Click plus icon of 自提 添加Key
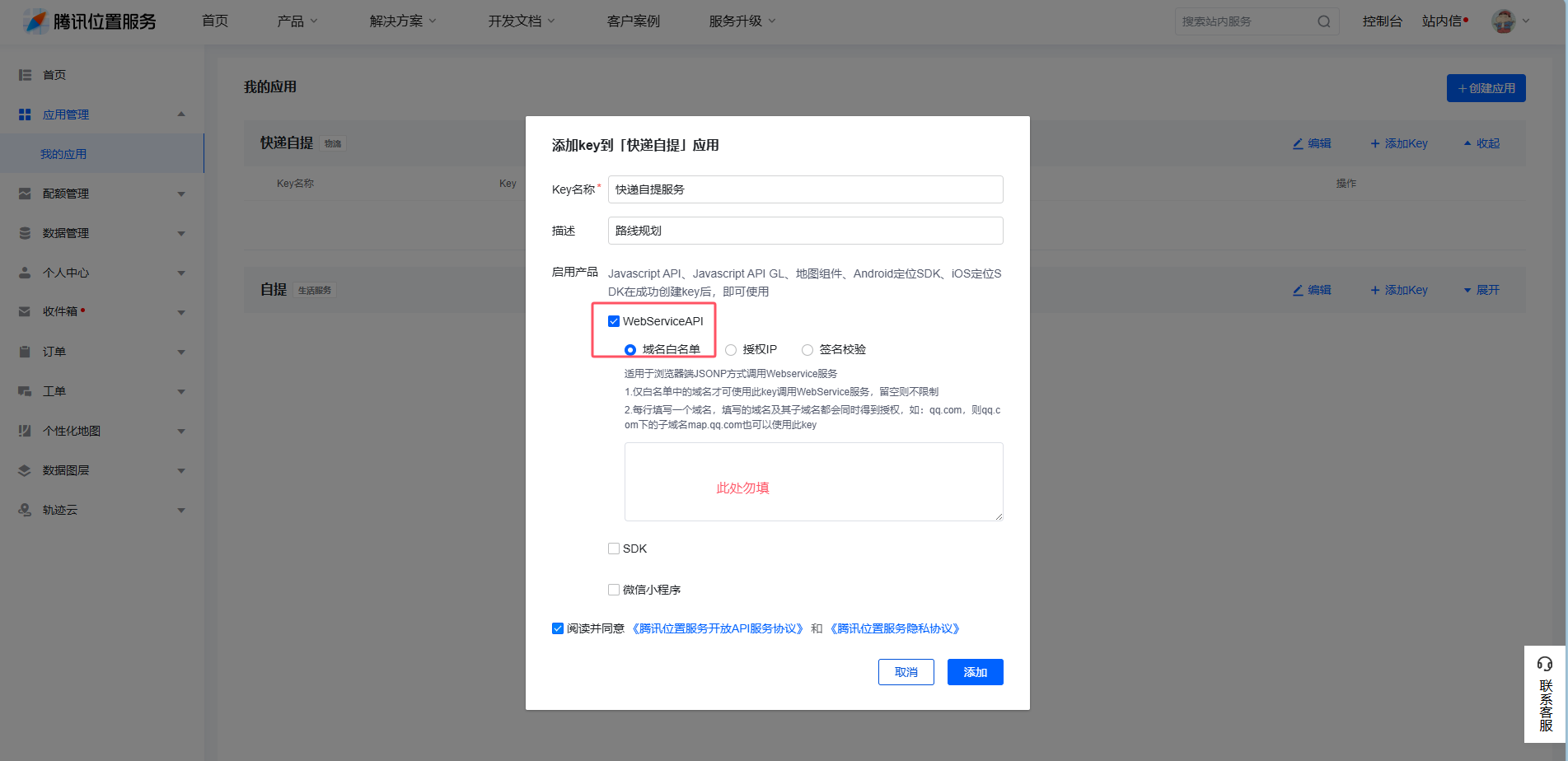This screenshot has height=761, width=1568. click(1374, 290)
